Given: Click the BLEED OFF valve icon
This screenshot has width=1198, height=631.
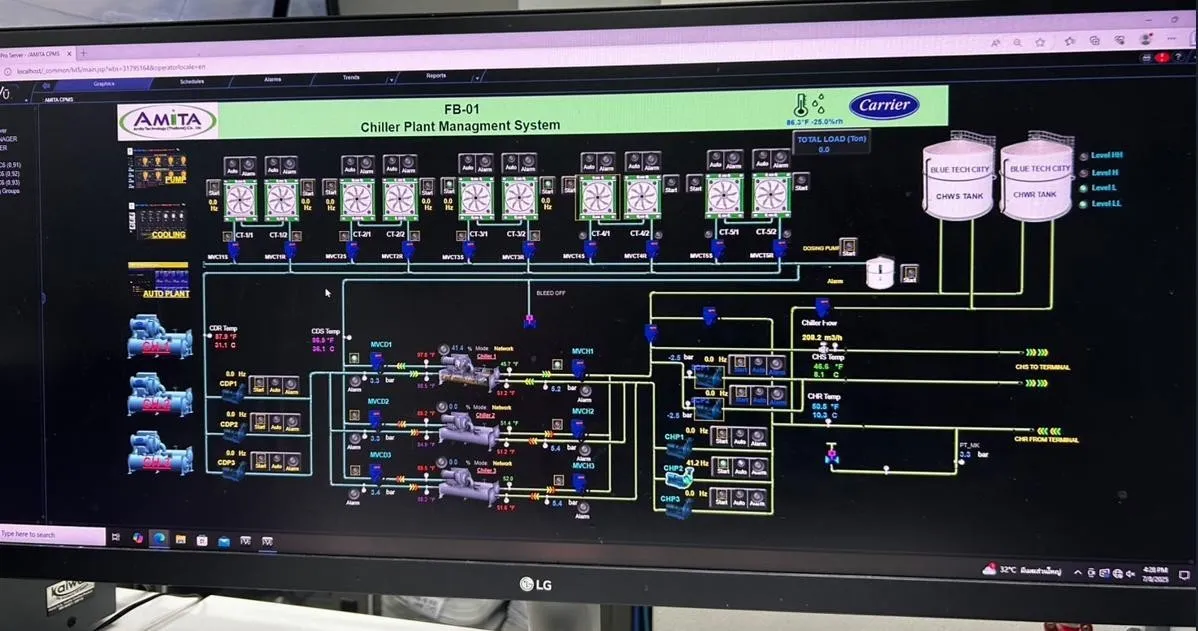Looking at the screenshot, I should click(529, 320).
